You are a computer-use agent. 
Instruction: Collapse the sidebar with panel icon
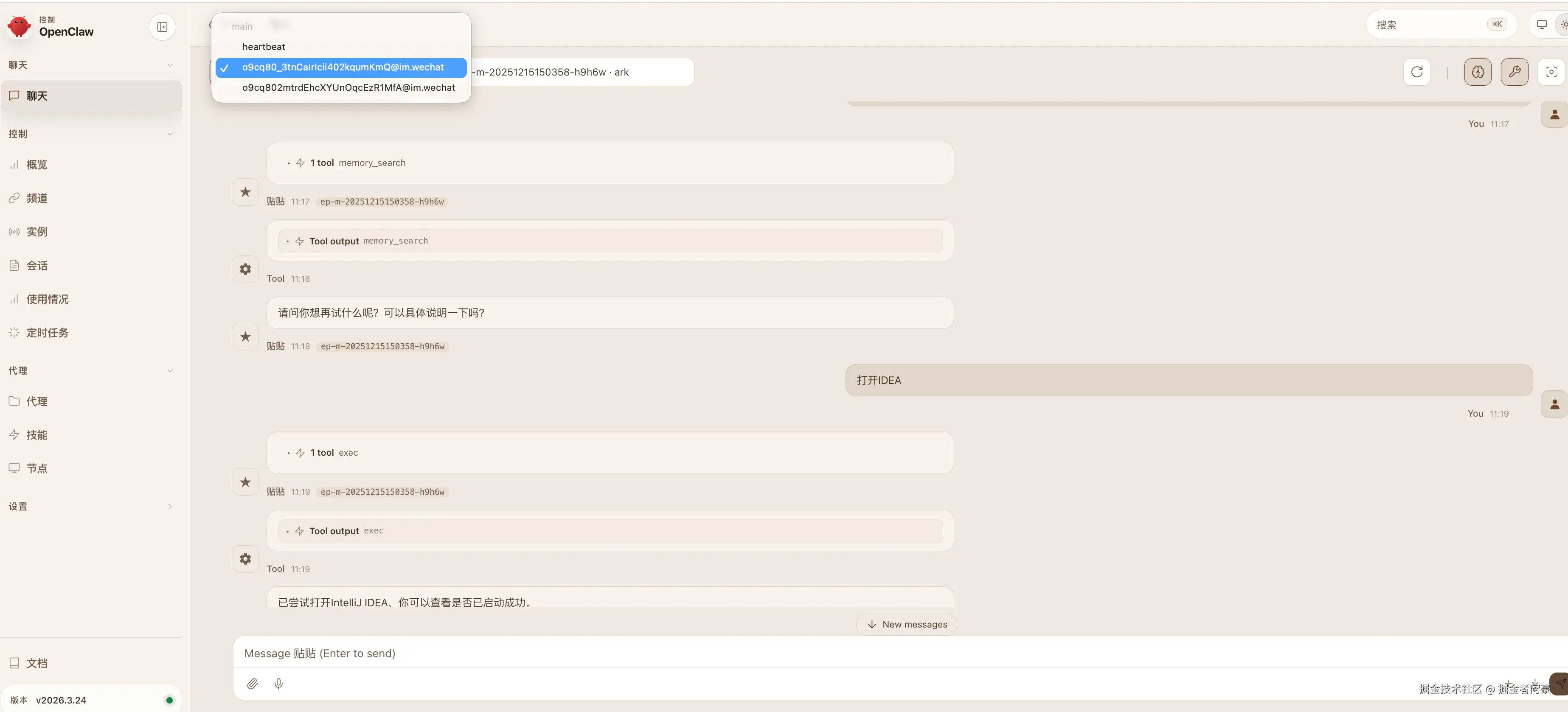pyautogui.click(x=162, y=27)
